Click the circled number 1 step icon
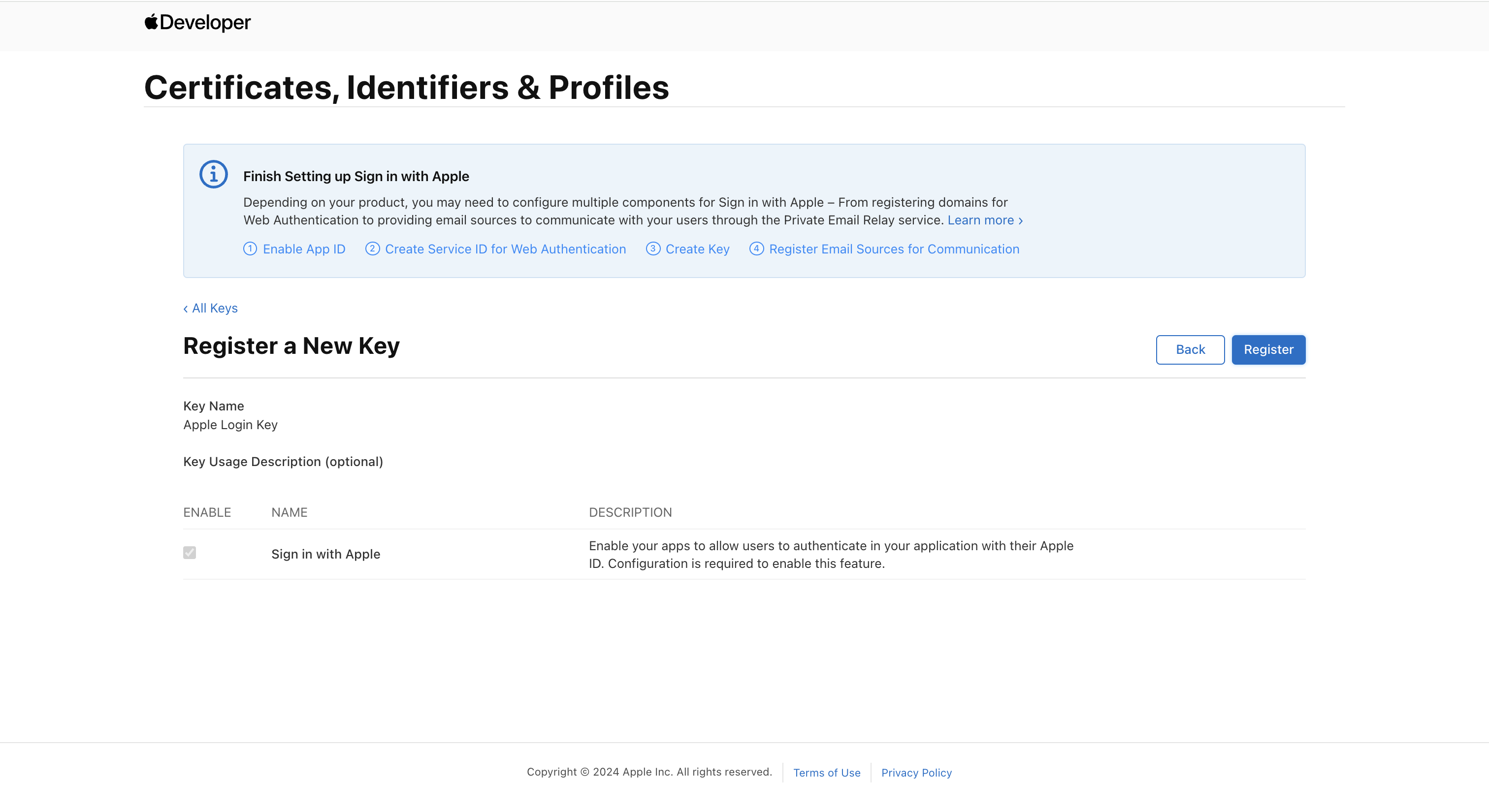The height and width of the screenshot is (812, 1489). (x=250, y=249)
